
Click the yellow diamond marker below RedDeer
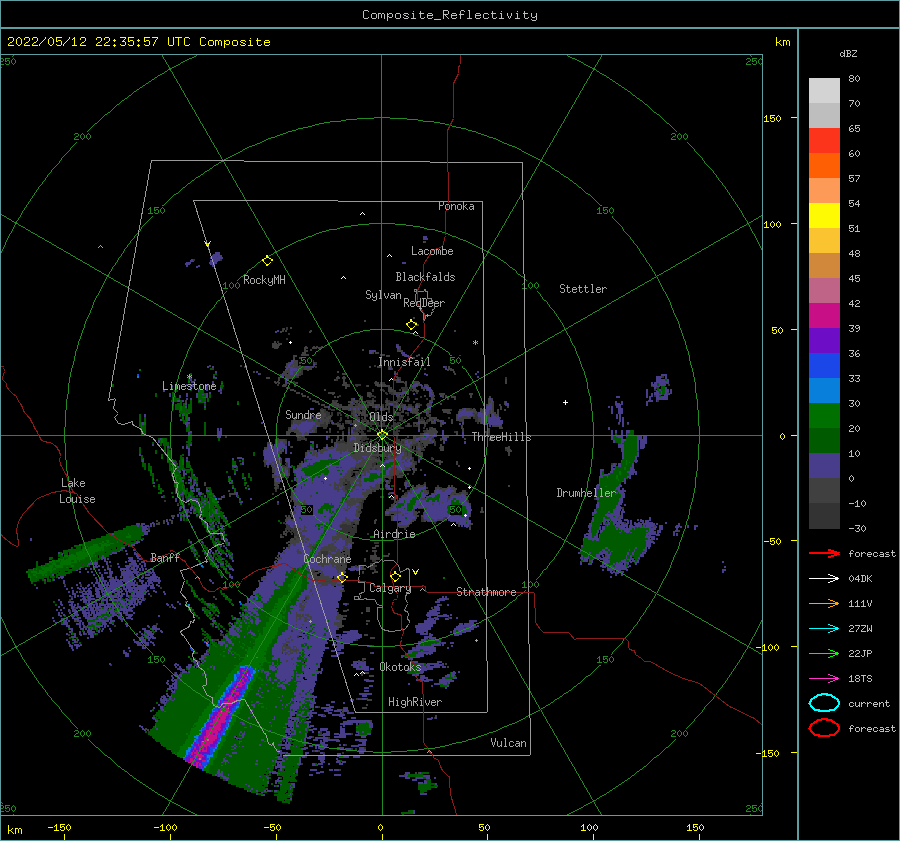point(412,325)
